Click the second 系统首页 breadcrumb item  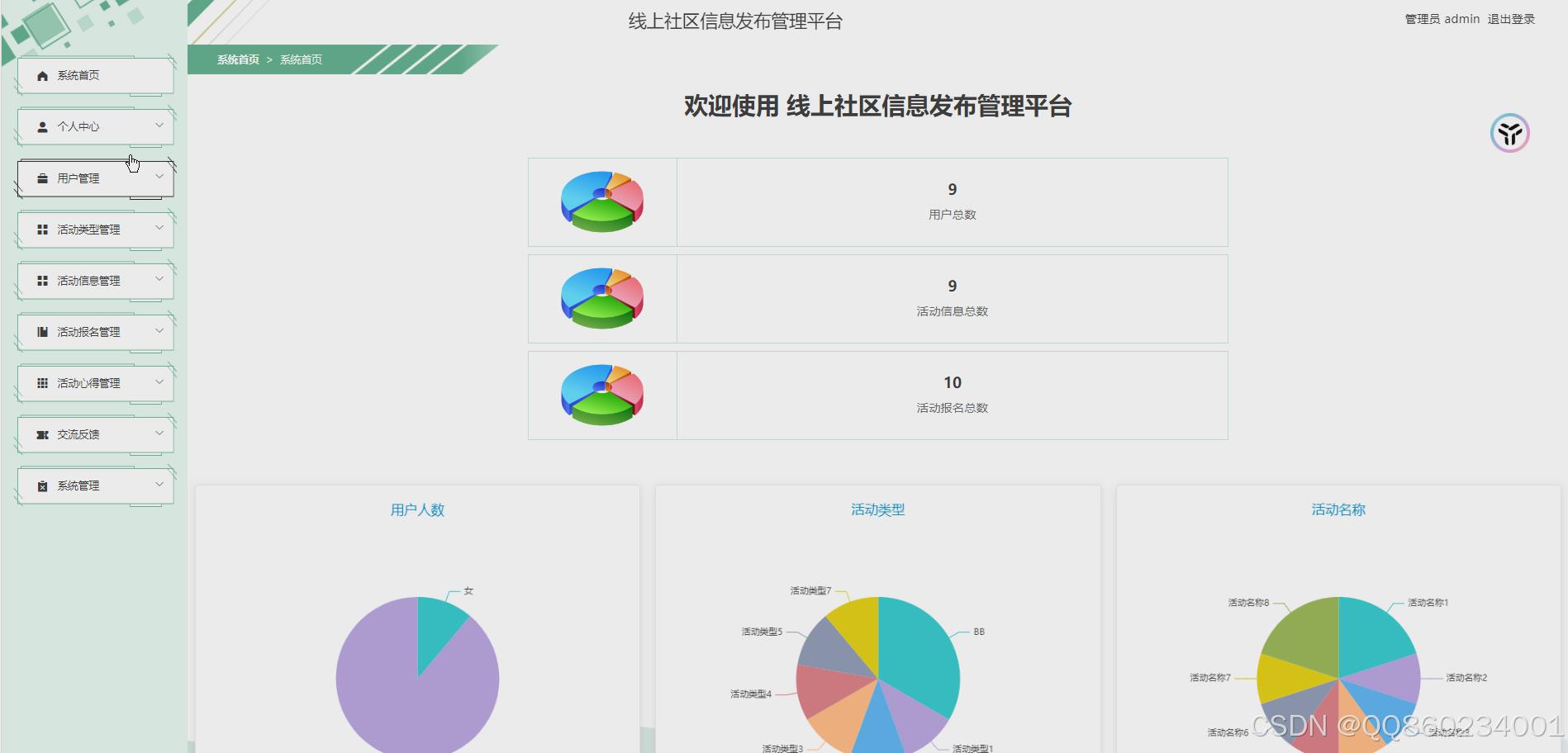[x=301, y=59]
